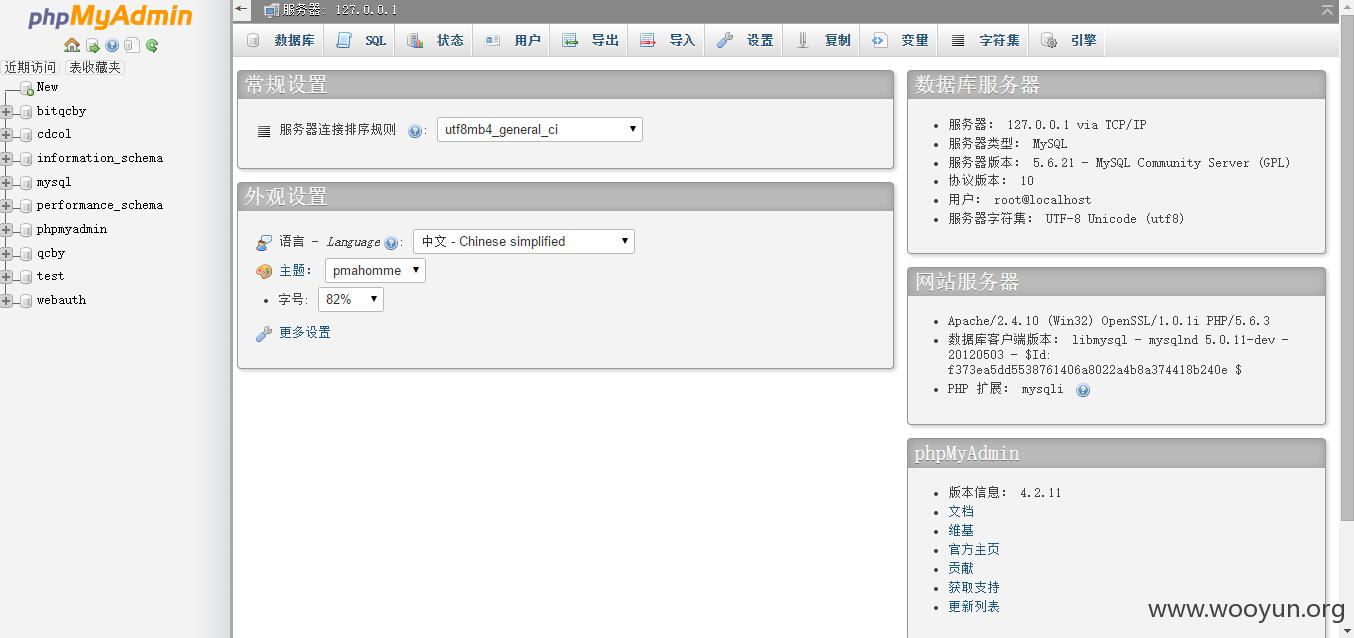Click the server 127.0.0.1 breadcrumb link
Viewport: 1354px width, 638px height.
click(340, 10)
